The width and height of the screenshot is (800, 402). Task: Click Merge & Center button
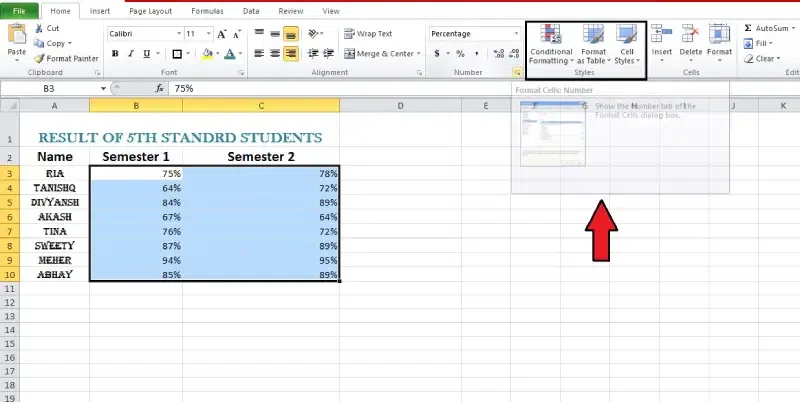tap(378, 54)
